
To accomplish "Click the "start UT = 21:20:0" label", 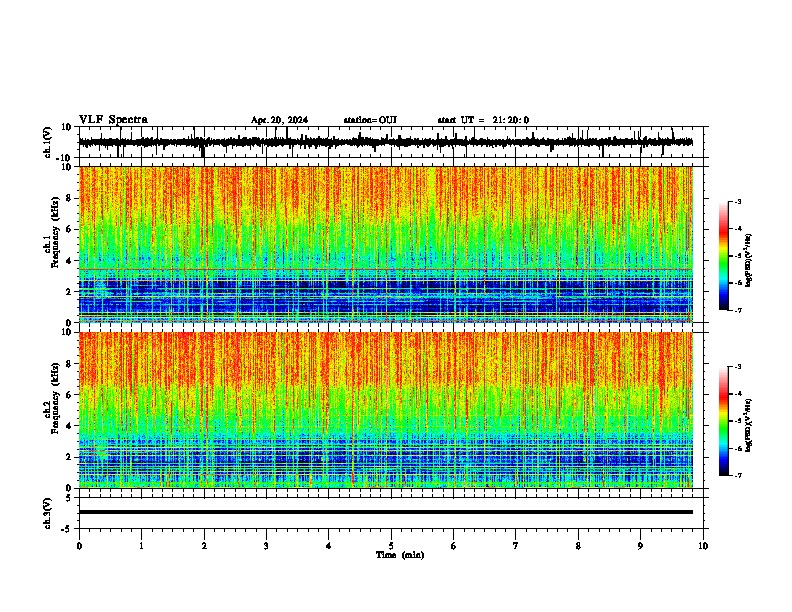I will tap(483, 120).
